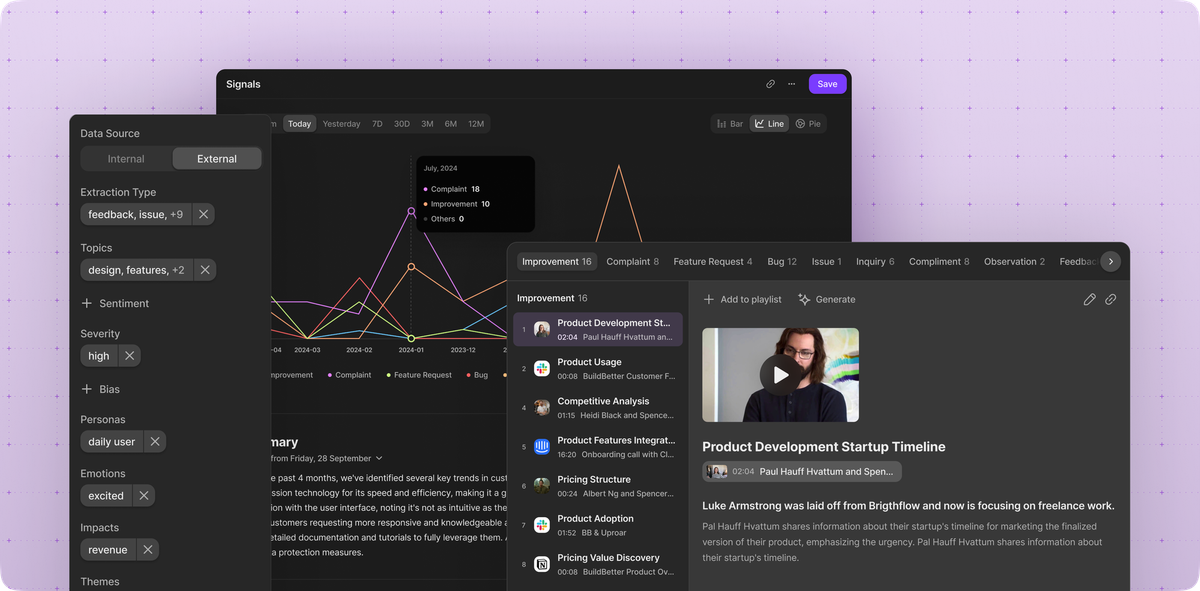Screen dimensions: 1200x591
Task: Select the 3M time range
Action: pos(427,124)
